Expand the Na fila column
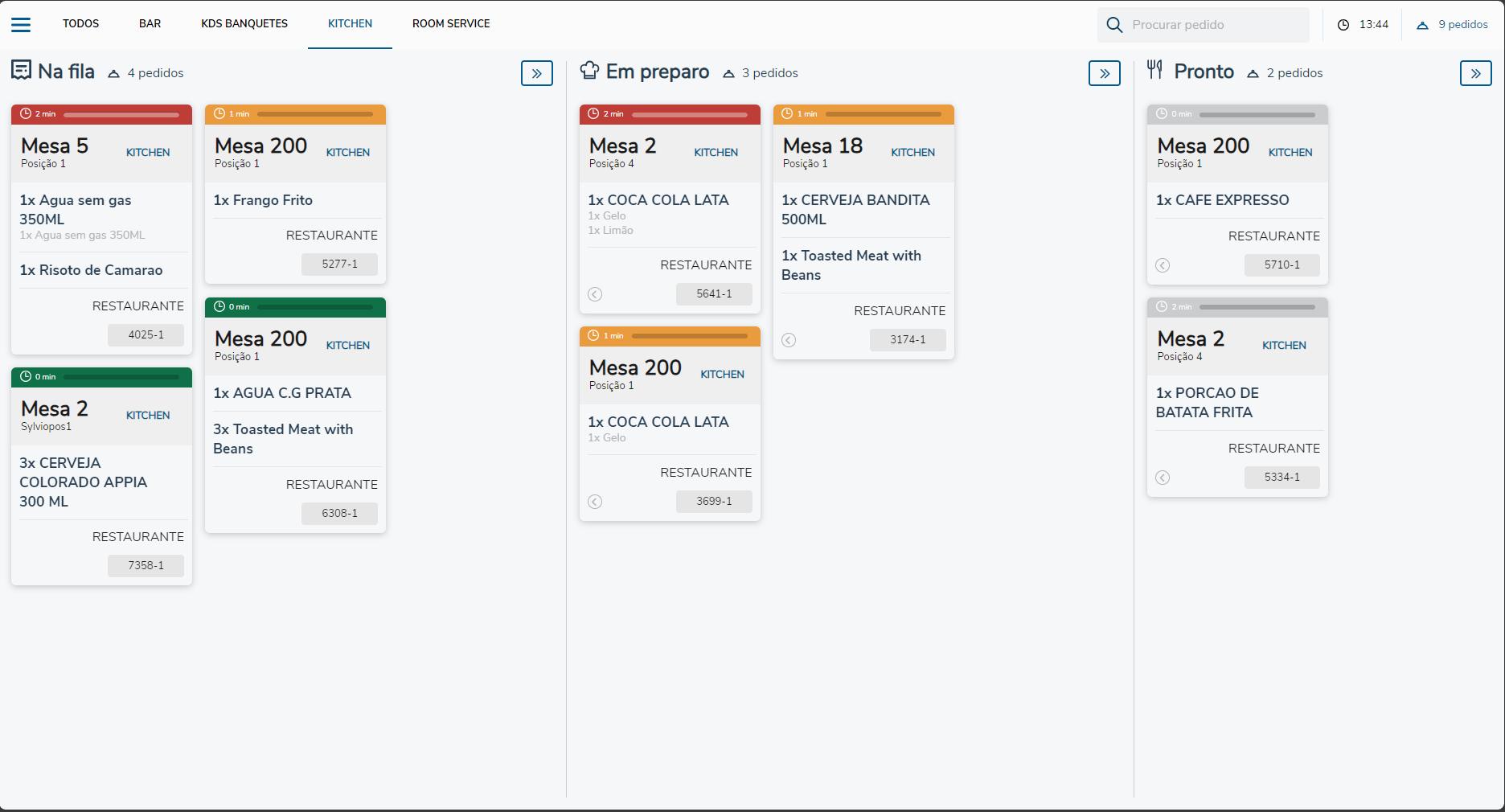The height and width of the screenshot is (812, 1505). coord(536,73)
